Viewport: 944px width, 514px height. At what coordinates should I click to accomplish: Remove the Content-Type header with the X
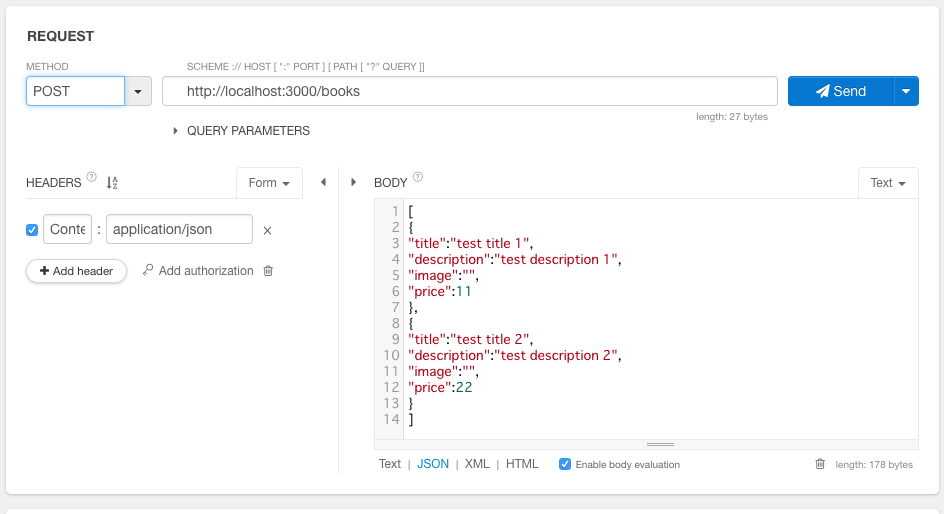pyautogui.click(x=267, y=231)
